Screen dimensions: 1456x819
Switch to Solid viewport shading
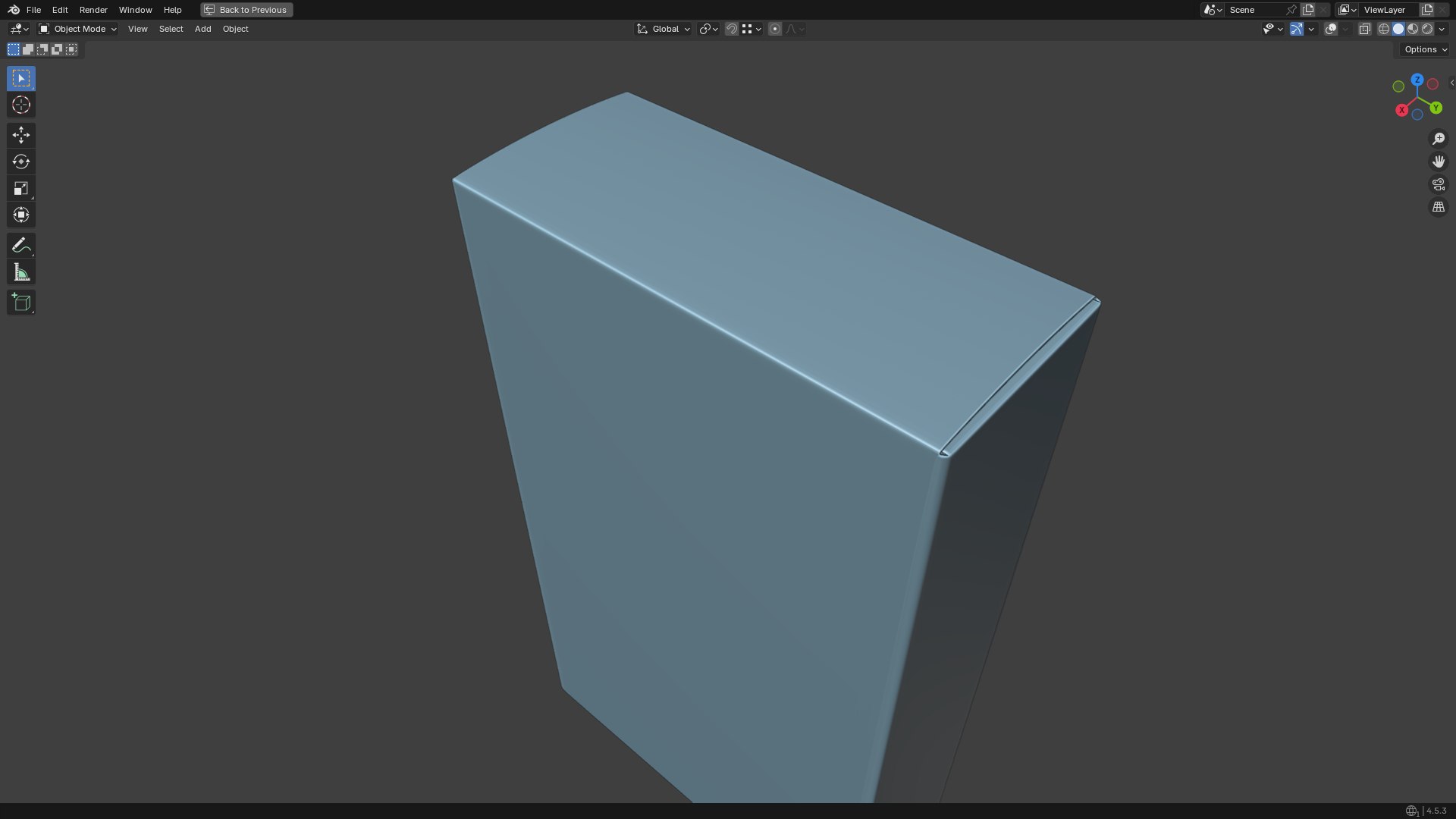[1398, 29]
